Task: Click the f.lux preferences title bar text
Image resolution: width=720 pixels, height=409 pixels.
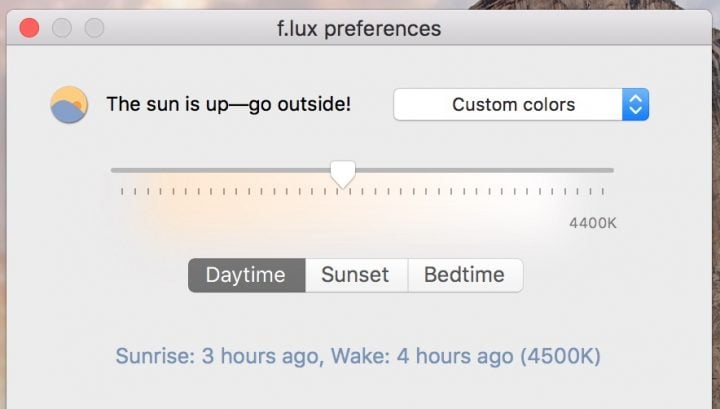Action: (x=359, y=29)
